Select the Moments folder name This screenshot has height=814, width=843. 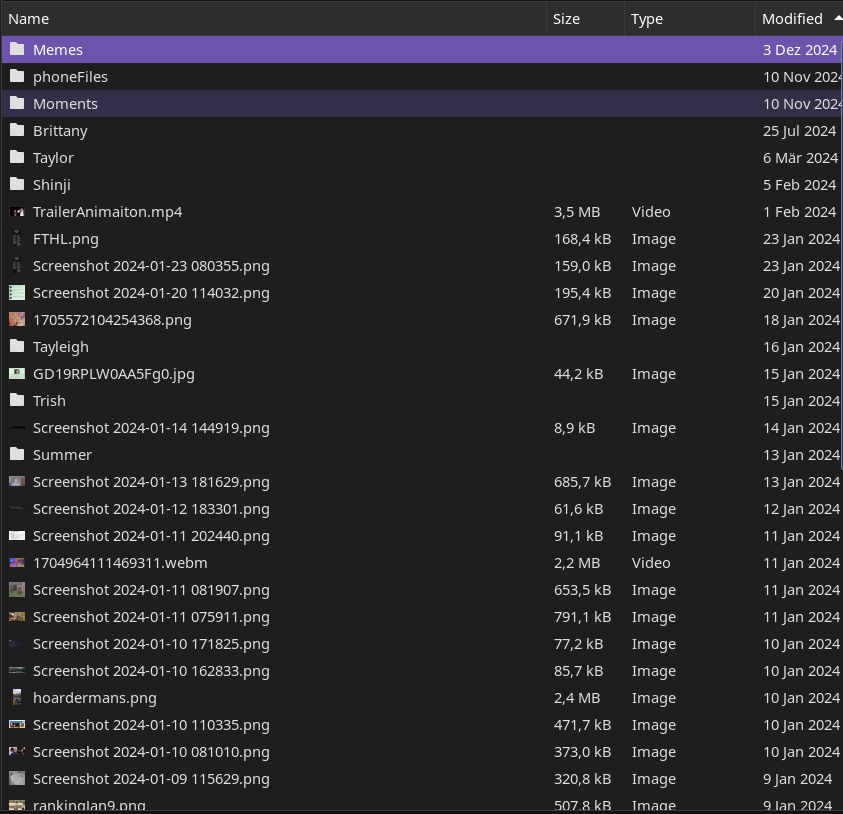[65, 104]
